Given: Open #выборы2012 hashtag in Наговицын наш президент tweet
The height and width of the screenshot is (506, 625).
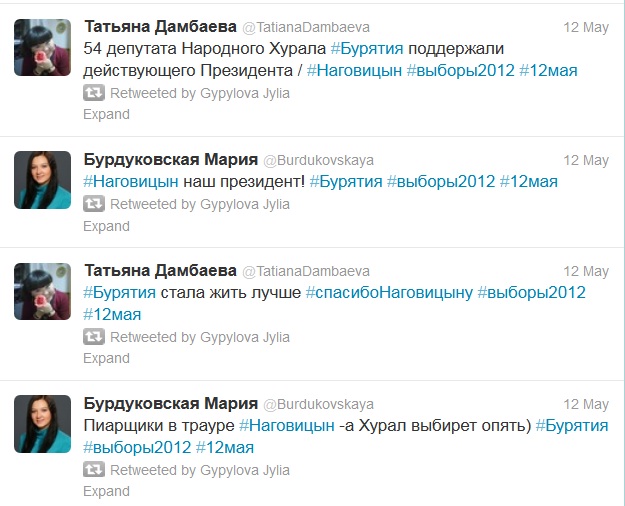Looking at the screenshot, I should tap(440, 182).
